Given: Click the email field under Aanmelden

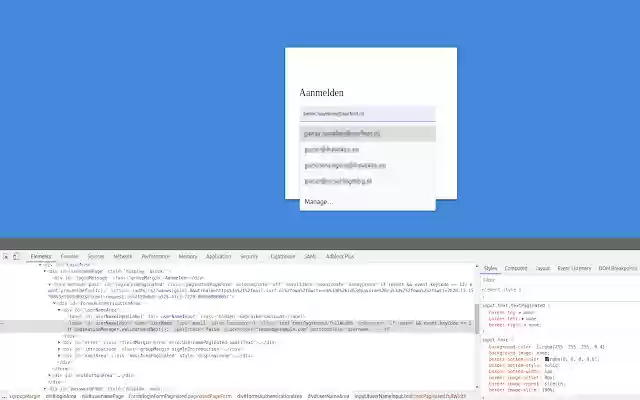Looking at the screenshot, I should (367, 114).
